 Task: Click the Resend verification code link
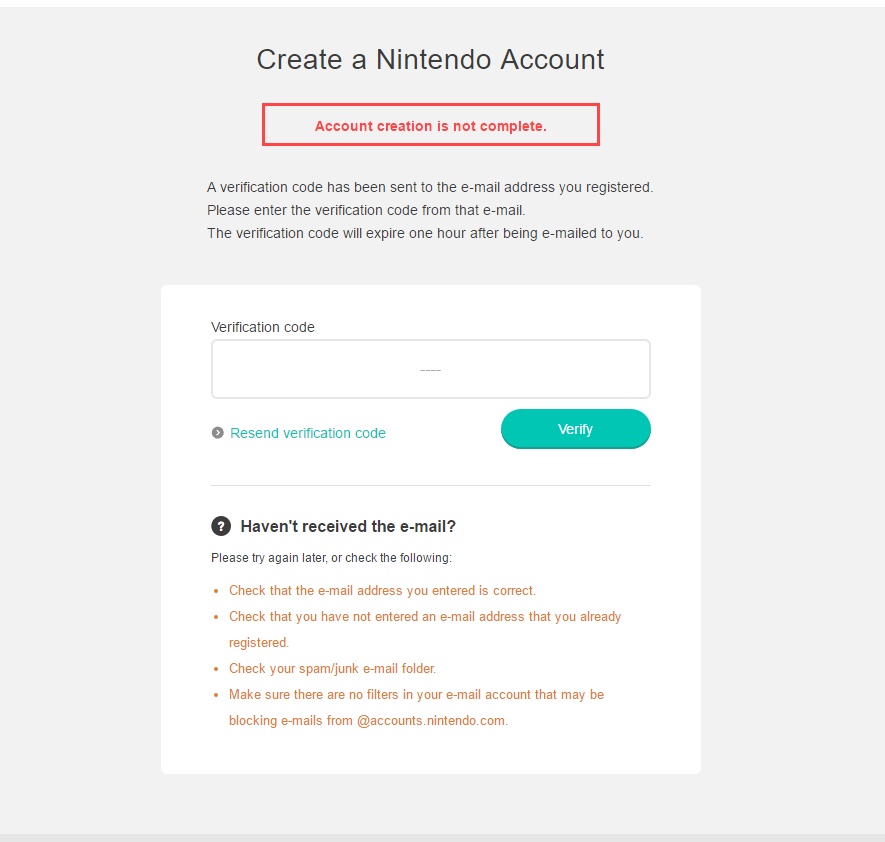[x=307, y=433]
